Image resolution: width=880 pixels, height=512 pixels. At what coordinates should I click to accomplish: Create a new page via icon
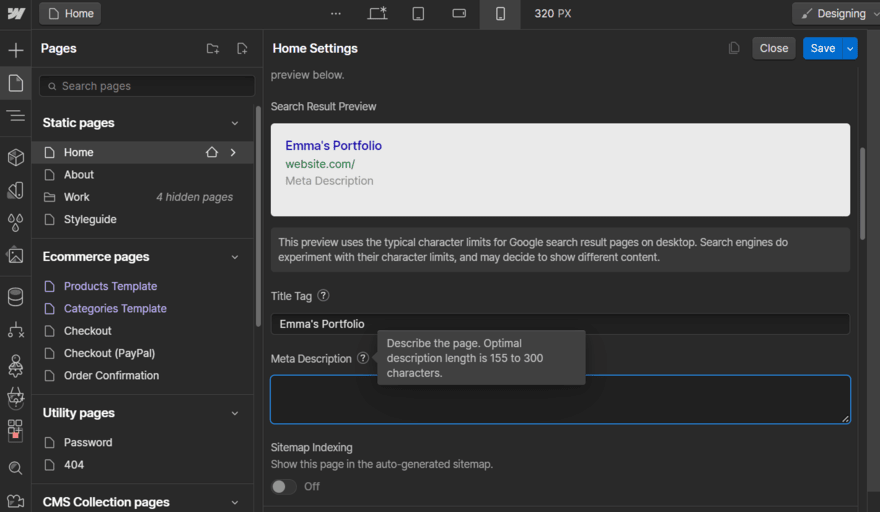click(x=242, y=49)
